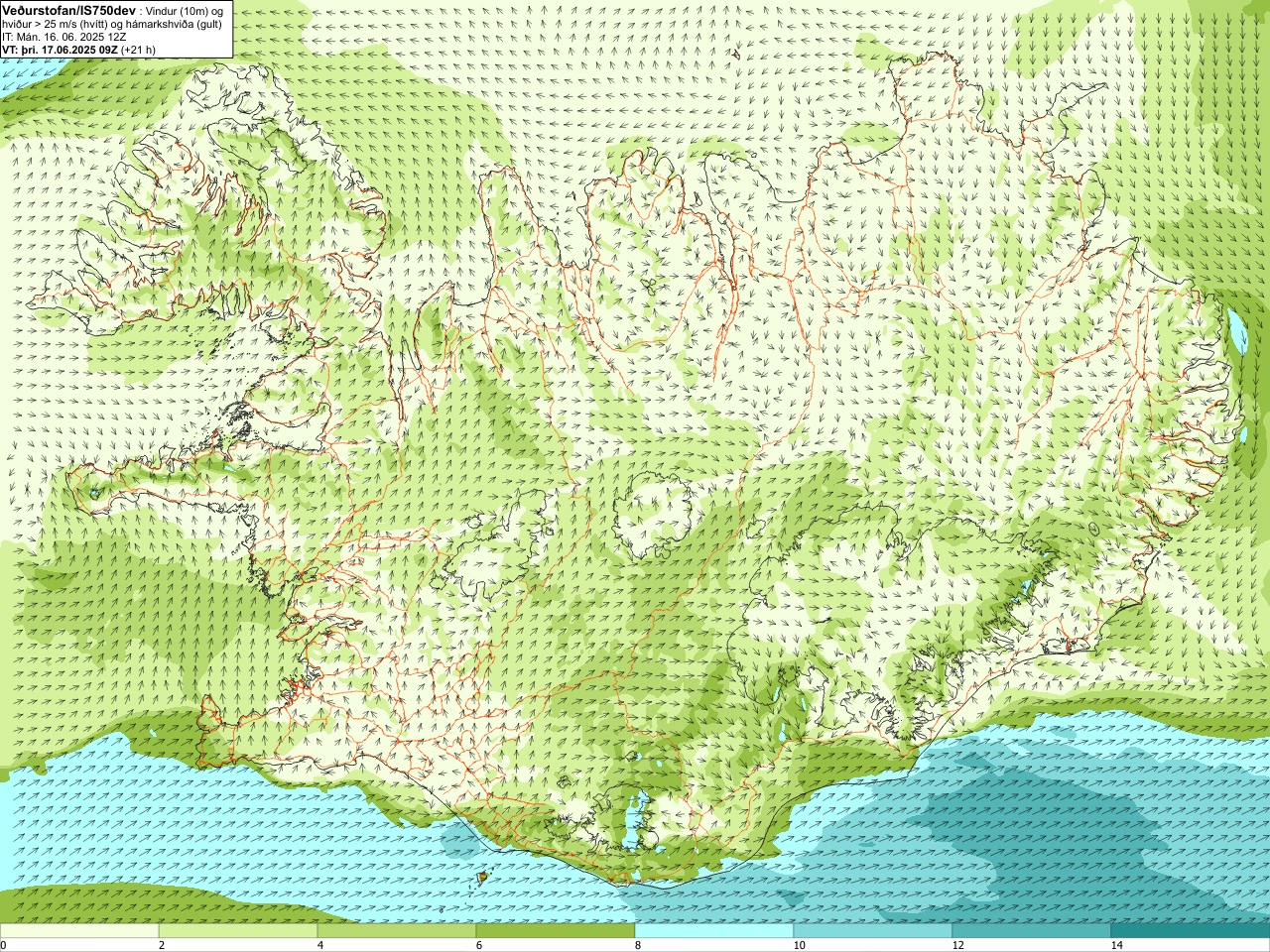The image size is (1270, 952).
Task: Select the dark green 6–8 legend segment
Action: click(556, 931)
